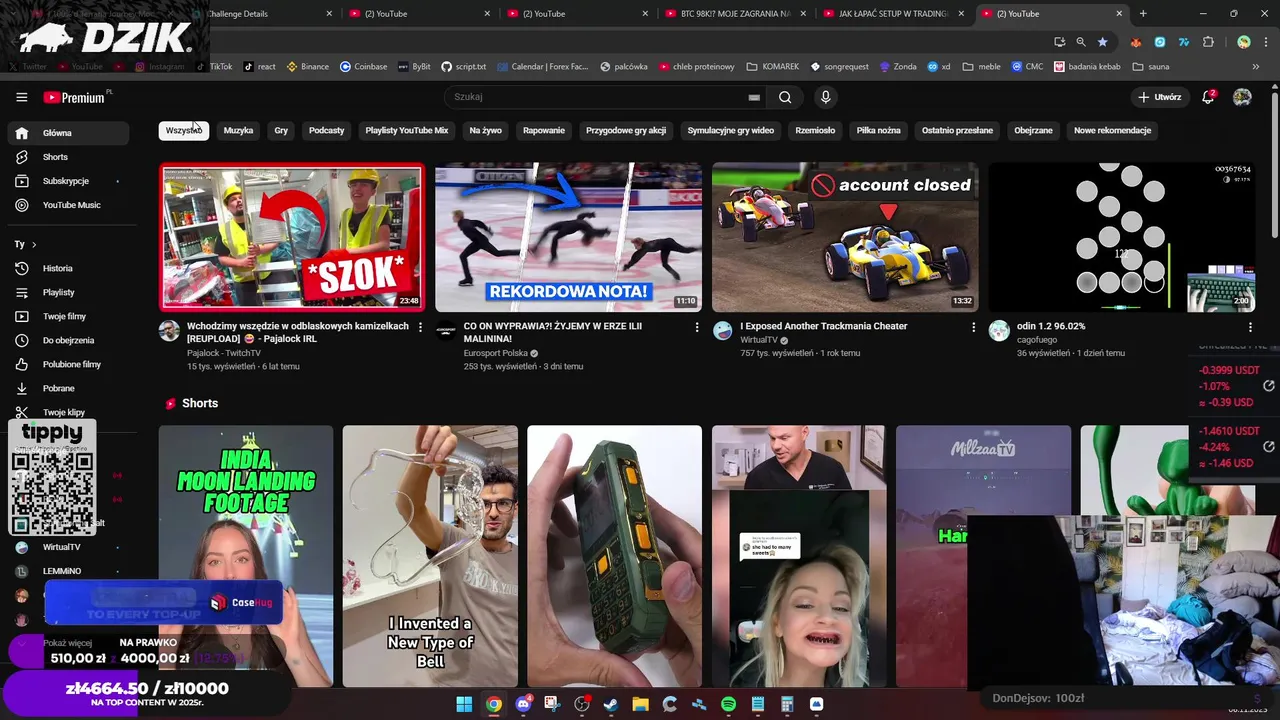Open Twoje filmy in the sidebar
The image size is (1280, 720).
68,316
